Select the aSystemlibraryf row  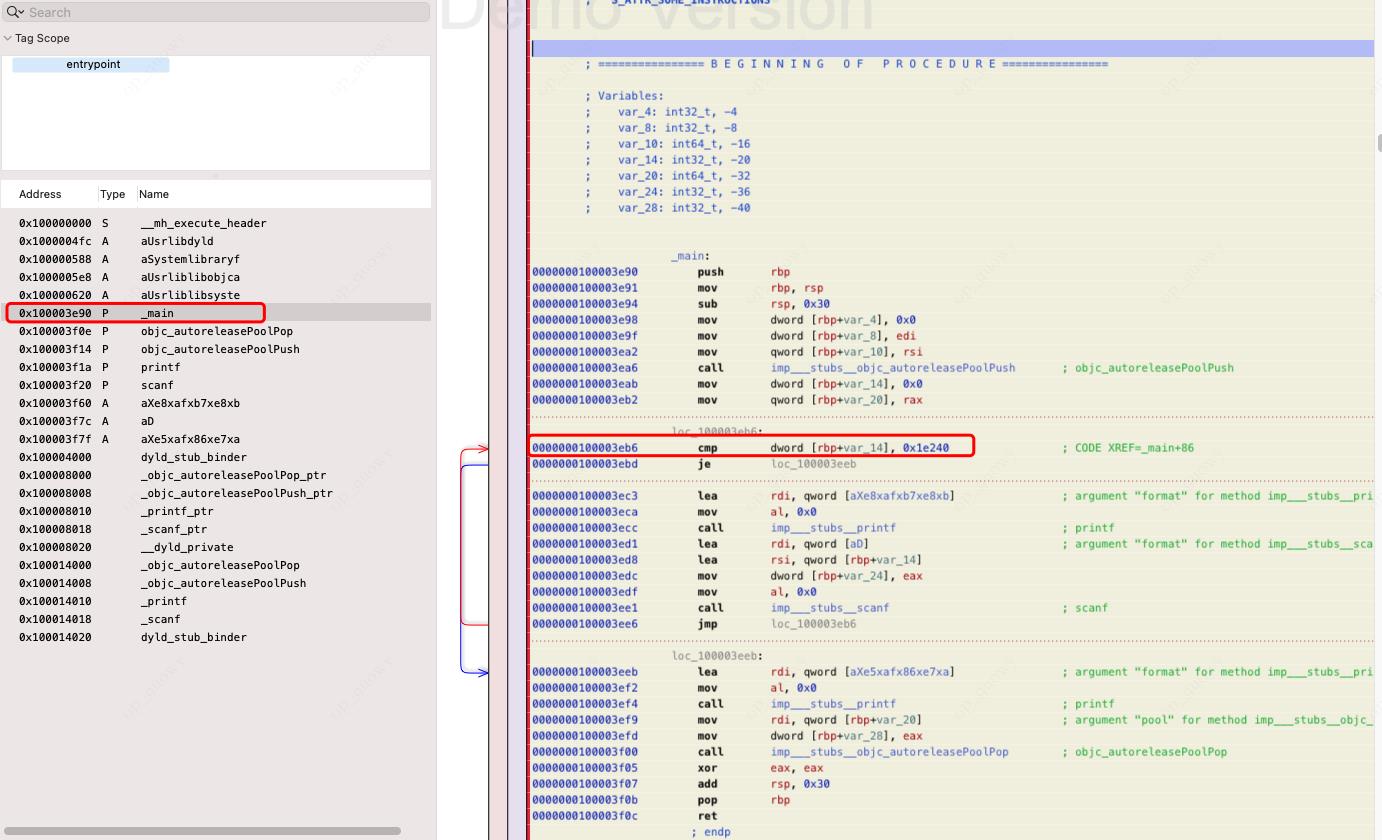216,259
